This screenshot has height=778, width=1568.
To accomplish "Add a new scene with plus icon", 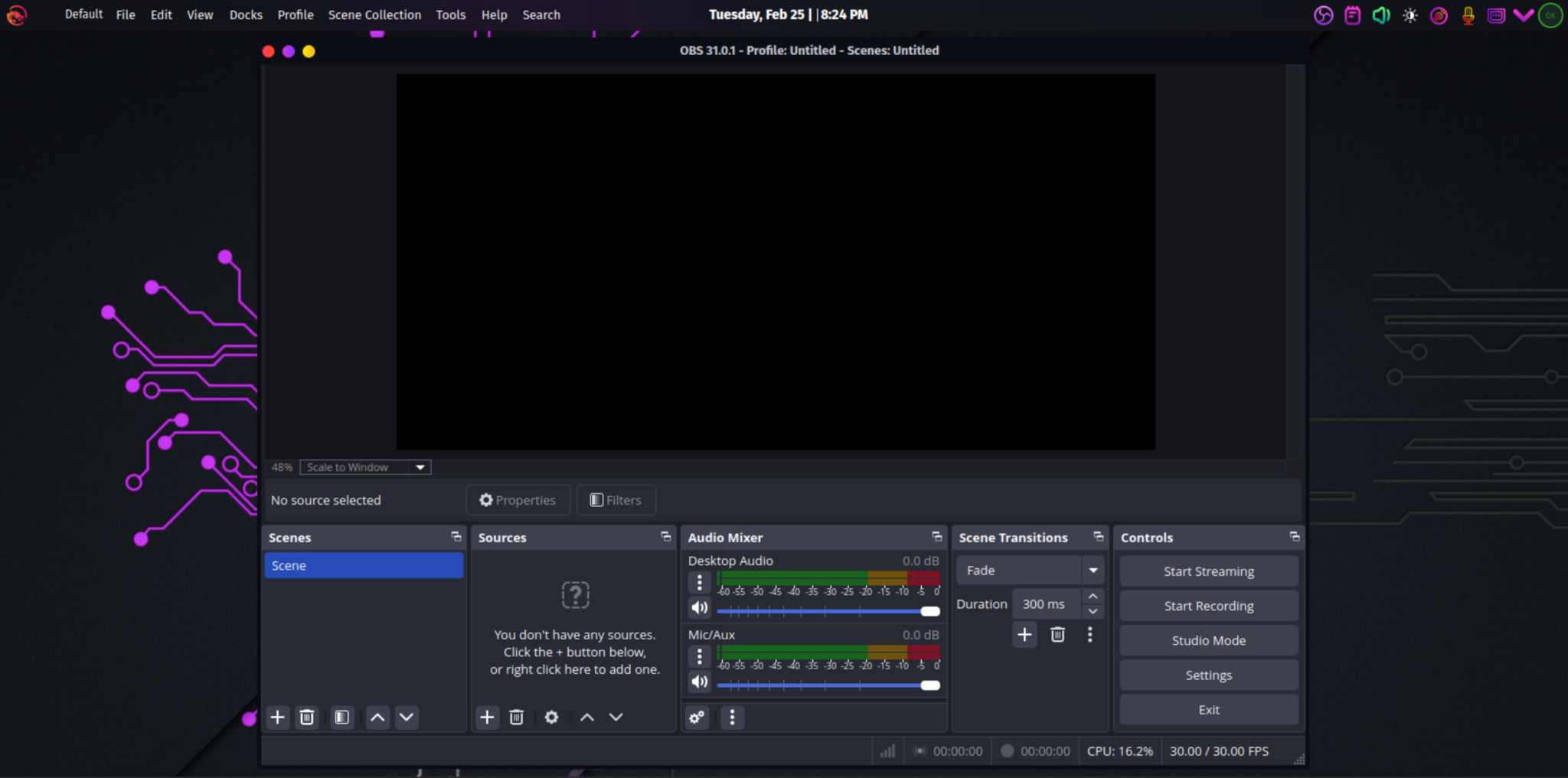I will click(x=278, y=717).
